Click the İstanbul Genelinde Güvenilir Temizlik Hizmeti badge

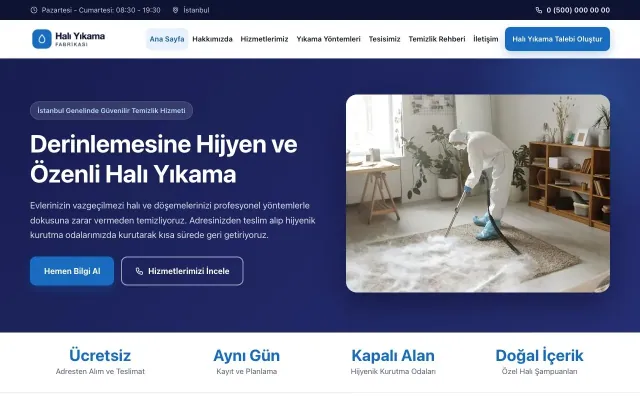coord(111,111)
